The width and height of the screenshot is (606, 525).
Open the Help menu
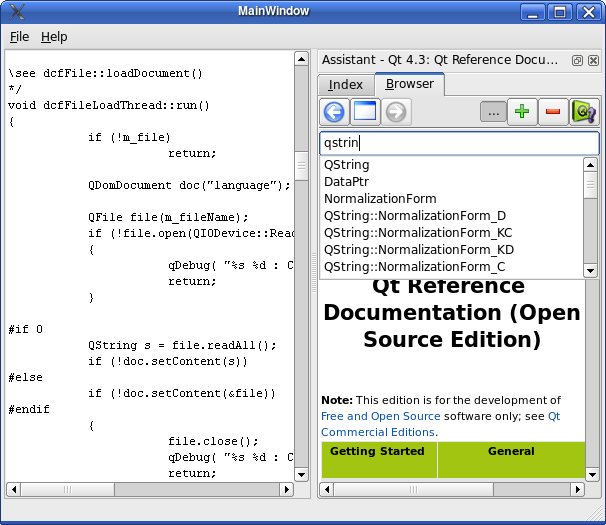(54, 37)
